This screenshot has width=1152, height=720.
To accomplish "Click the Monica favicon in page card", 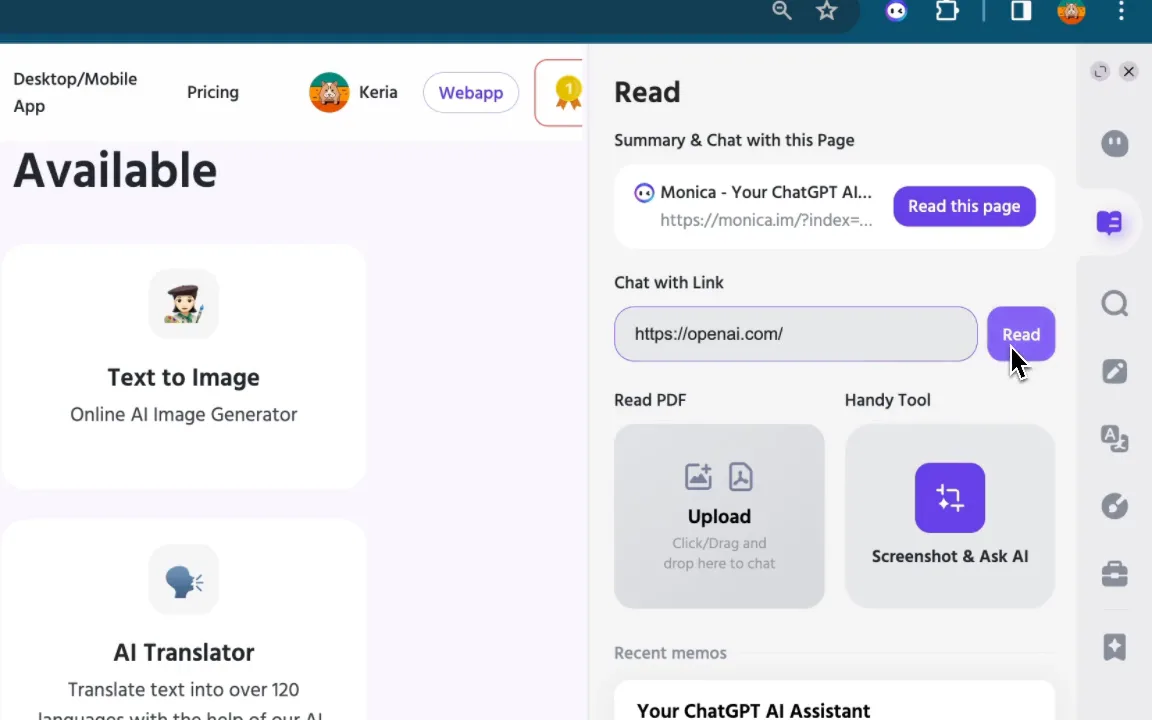I will [644, 192].
